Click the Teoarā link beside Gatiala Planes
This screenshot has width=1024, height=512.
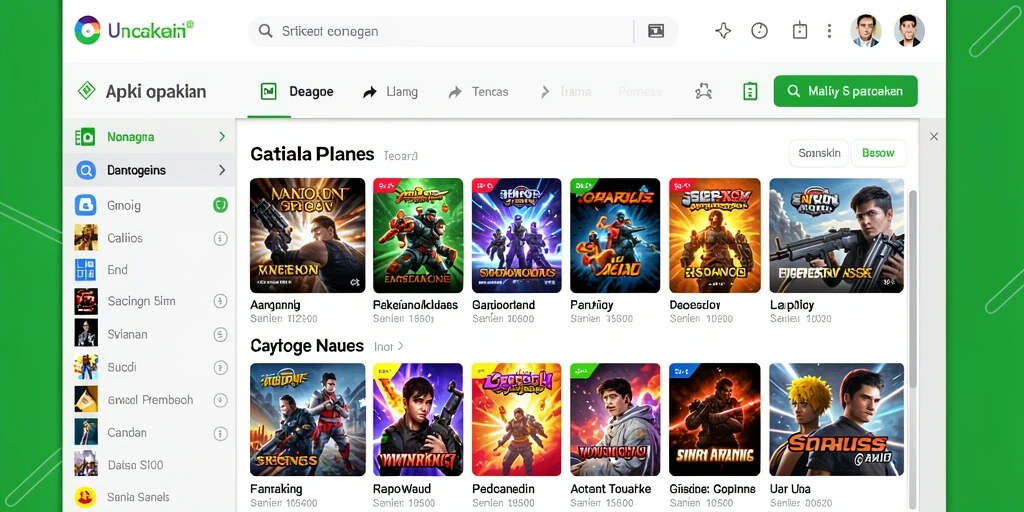(400, 155)
